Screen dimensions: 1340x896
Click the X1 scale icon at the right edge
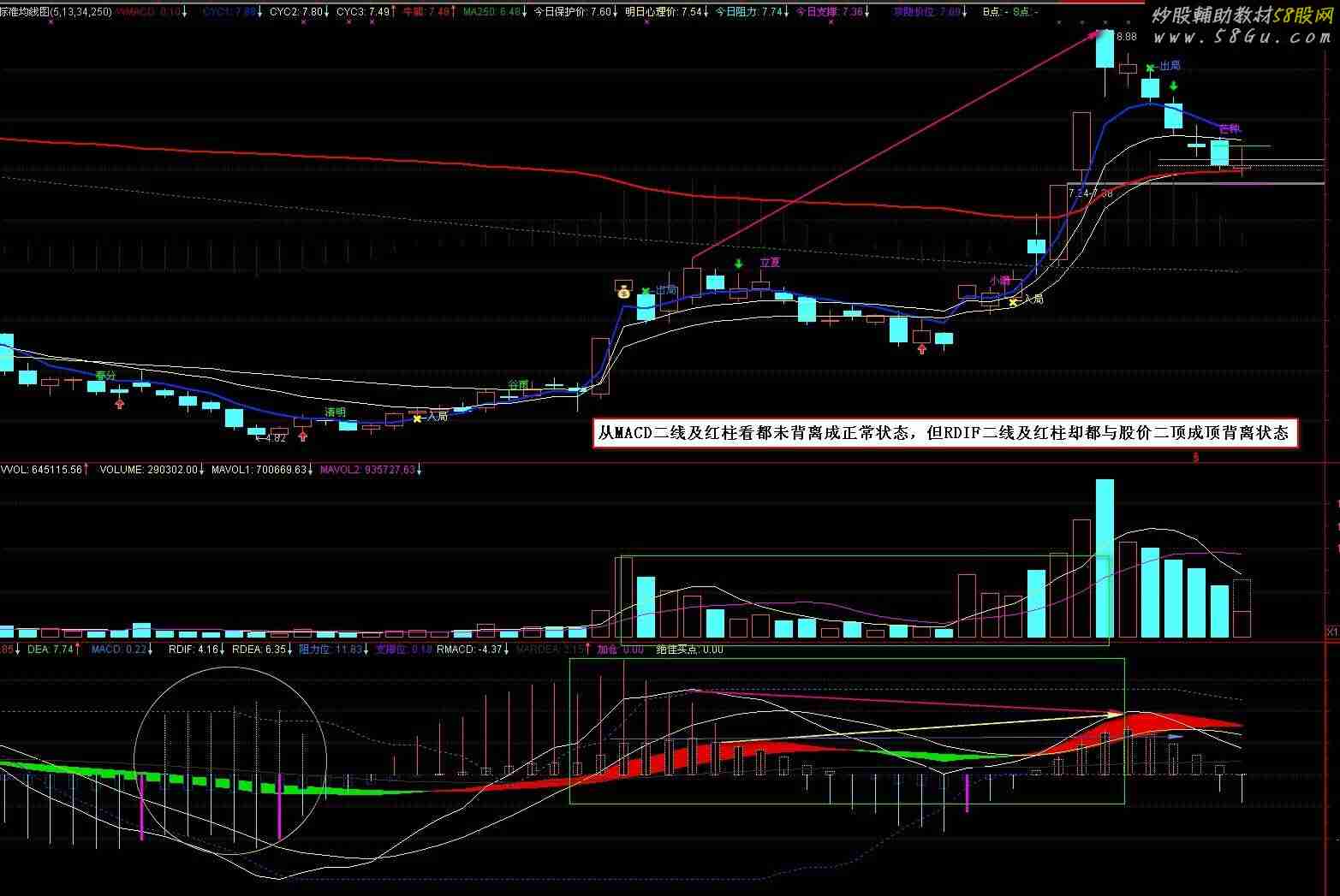click(1331, 632)
